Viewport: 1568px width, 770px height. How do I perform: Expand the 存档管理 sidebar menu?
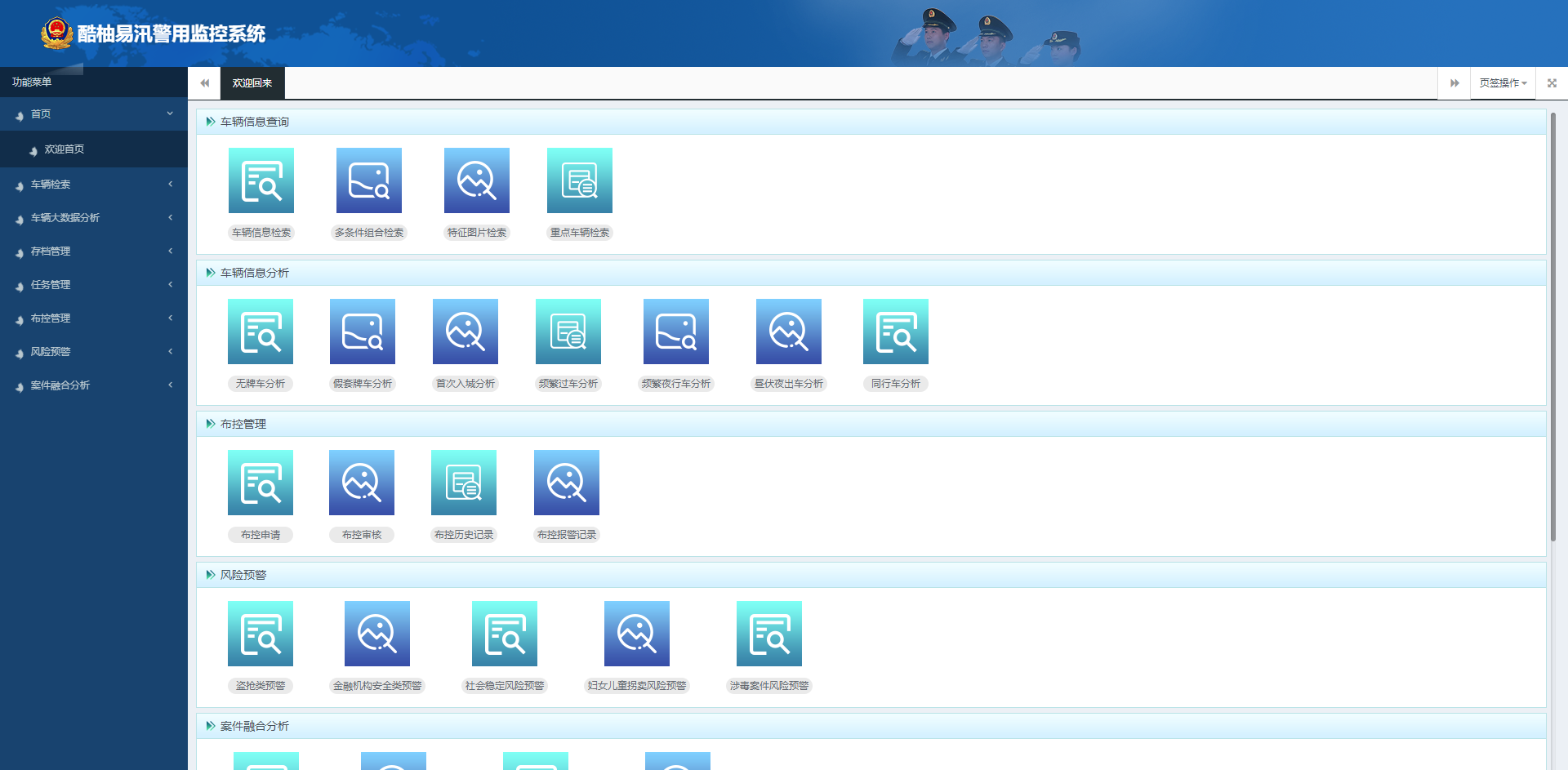click(94, 251)
